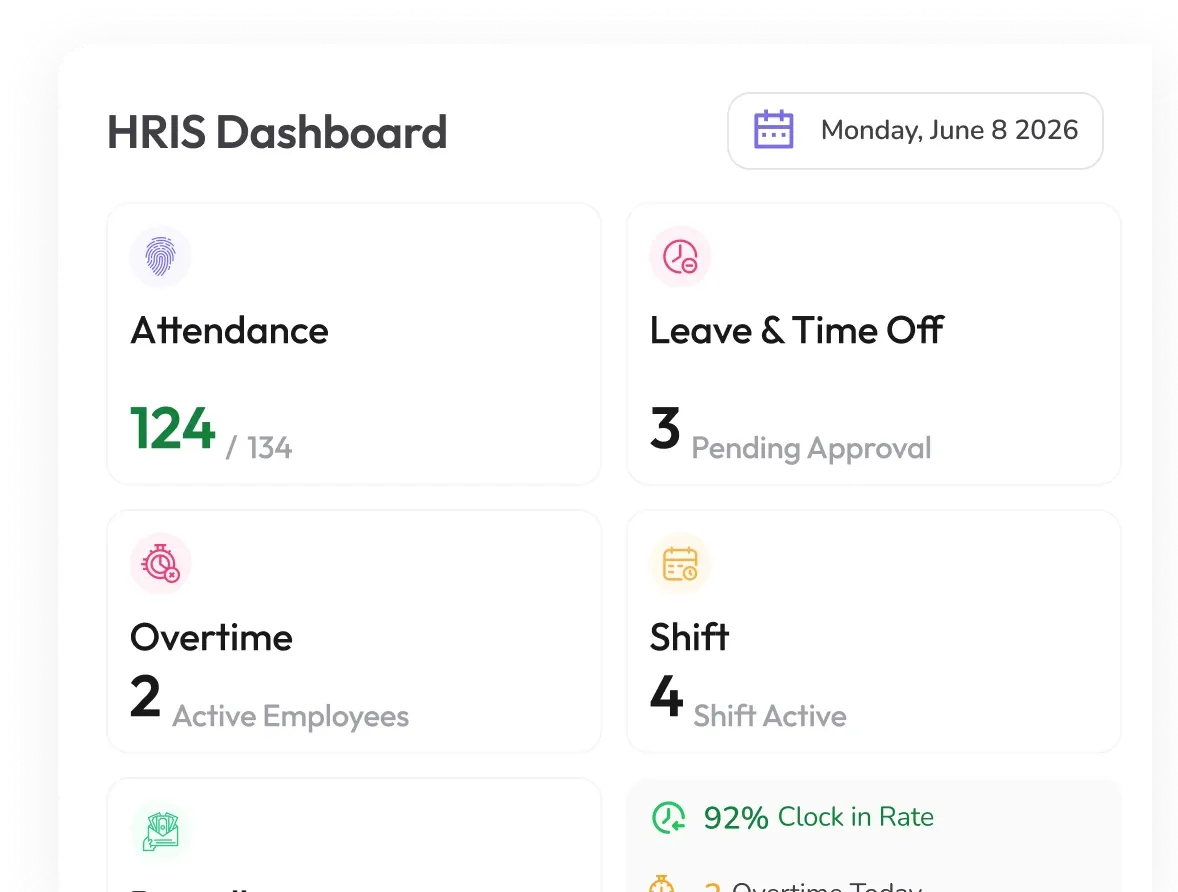Select the 124 attendance count
Screen dimensions: 1178x892
[x=173, y=428]
